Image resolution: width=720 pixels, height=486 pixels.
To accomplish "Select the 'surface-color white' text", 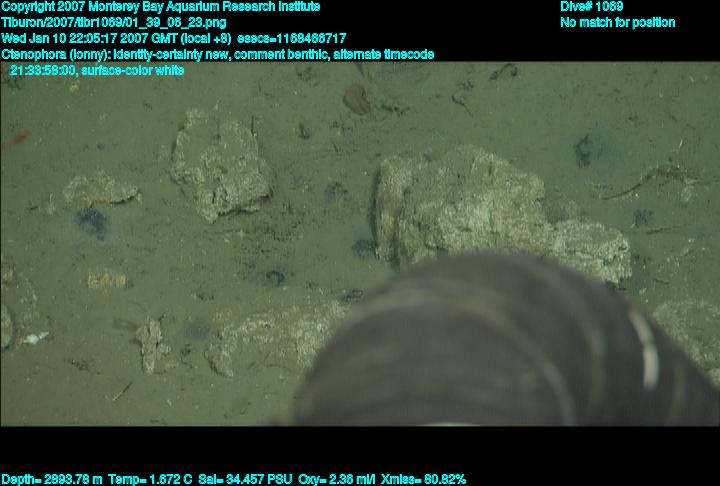I will [x=133, y=71].
